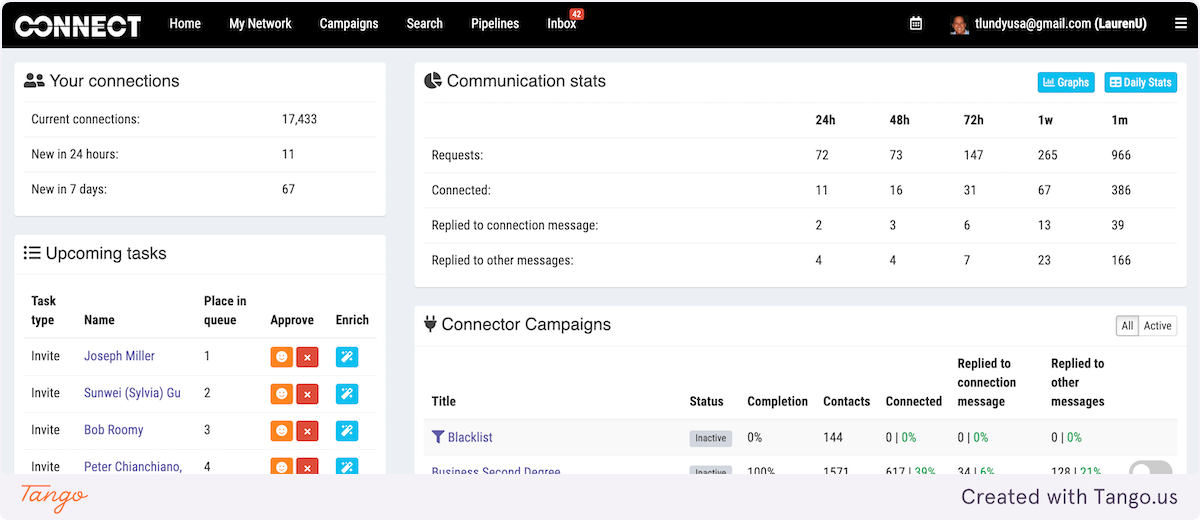
Task: Open the Campaigns menu in the navbar
Action: pyautogui.click(x=349, y=24)
